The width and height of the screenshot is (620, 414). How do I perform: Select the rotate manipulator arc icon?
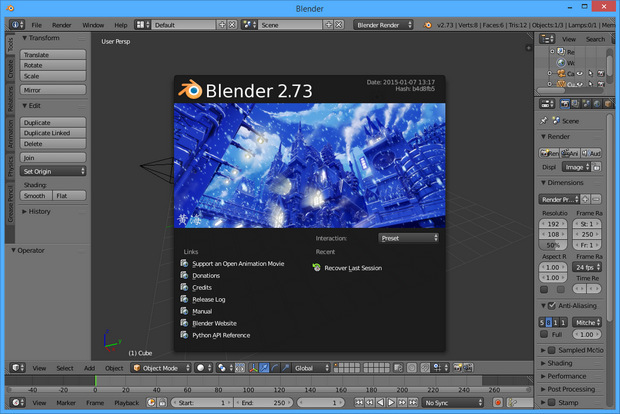(x=275, y=368)
